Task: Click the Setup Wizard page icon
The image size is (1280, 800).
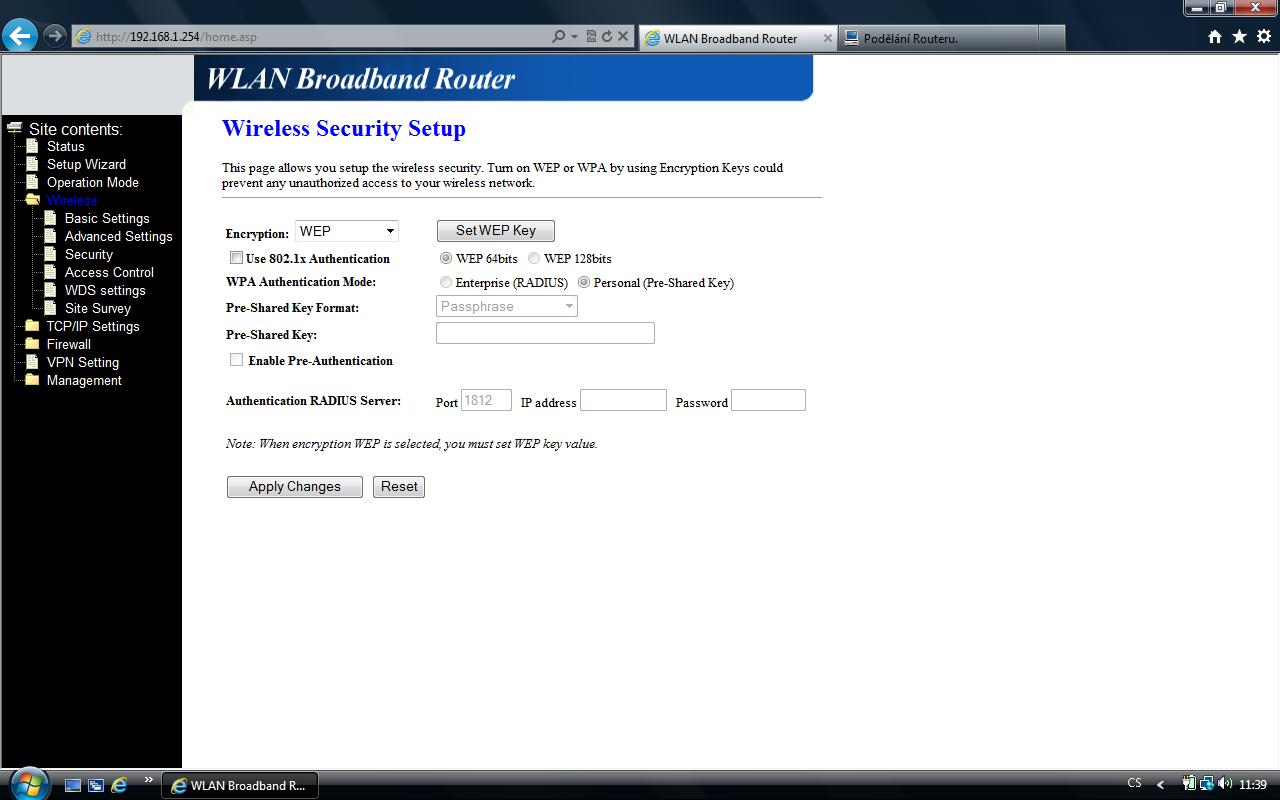Action: (x=32, y=164)
